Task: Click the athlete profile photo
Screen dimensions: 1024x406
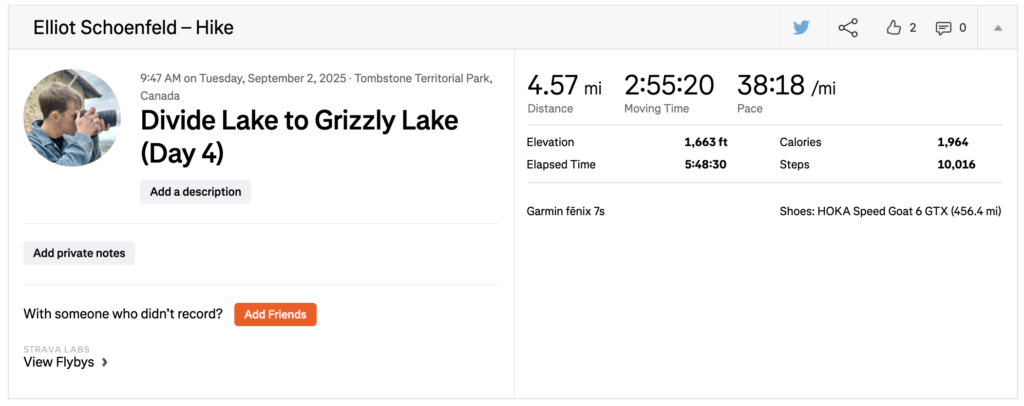Action: [71, 118]
